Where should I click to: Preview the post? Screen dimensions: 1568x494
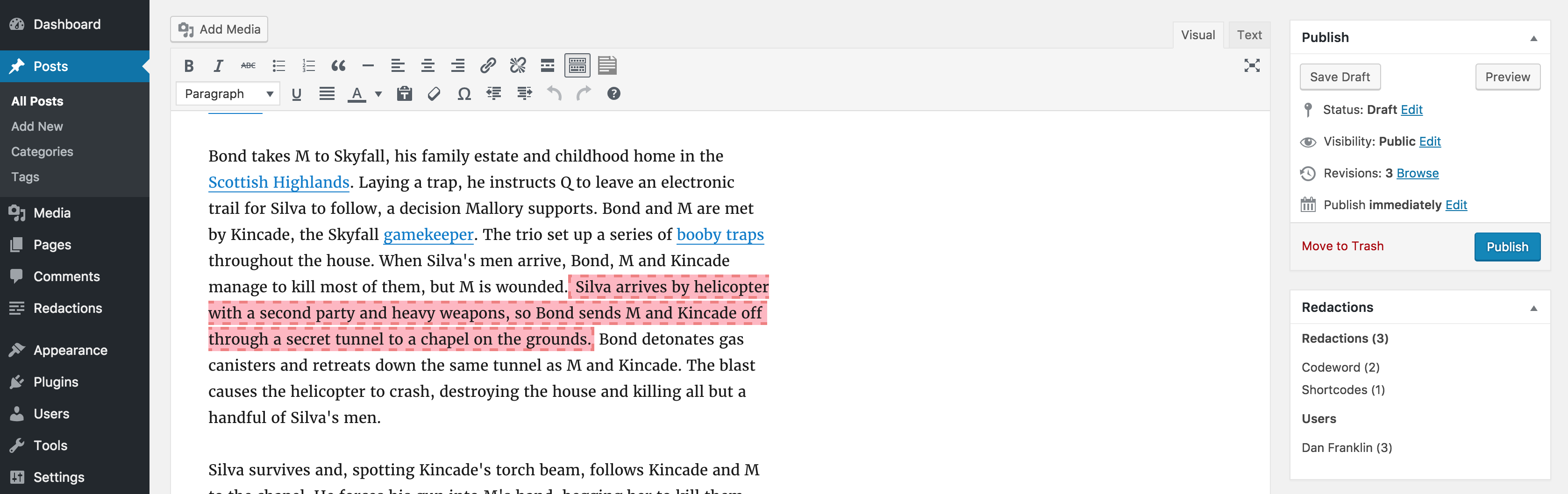(1507, 77)
